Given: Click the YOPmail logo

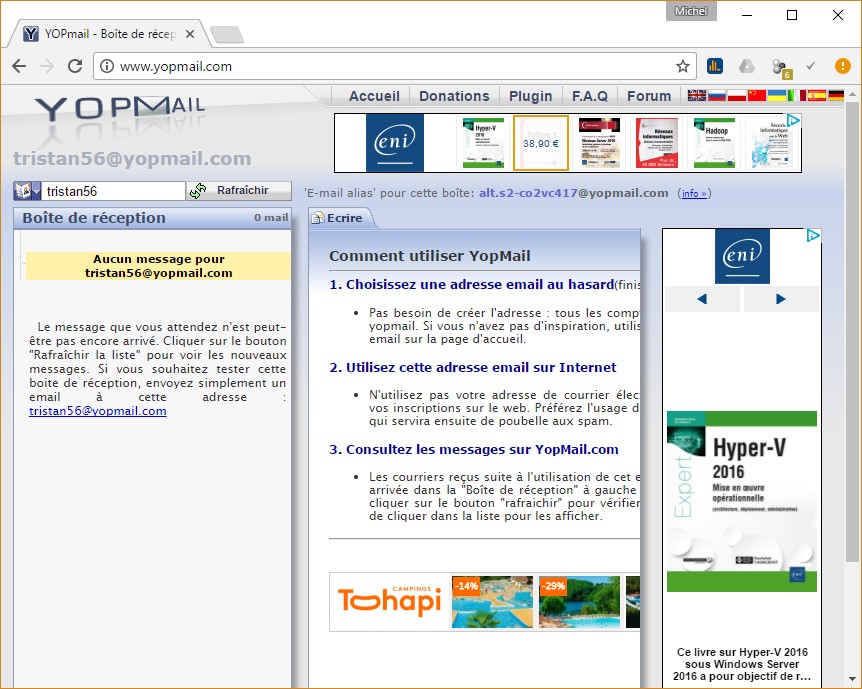Looking at the screenshot, I should (120, 109).
